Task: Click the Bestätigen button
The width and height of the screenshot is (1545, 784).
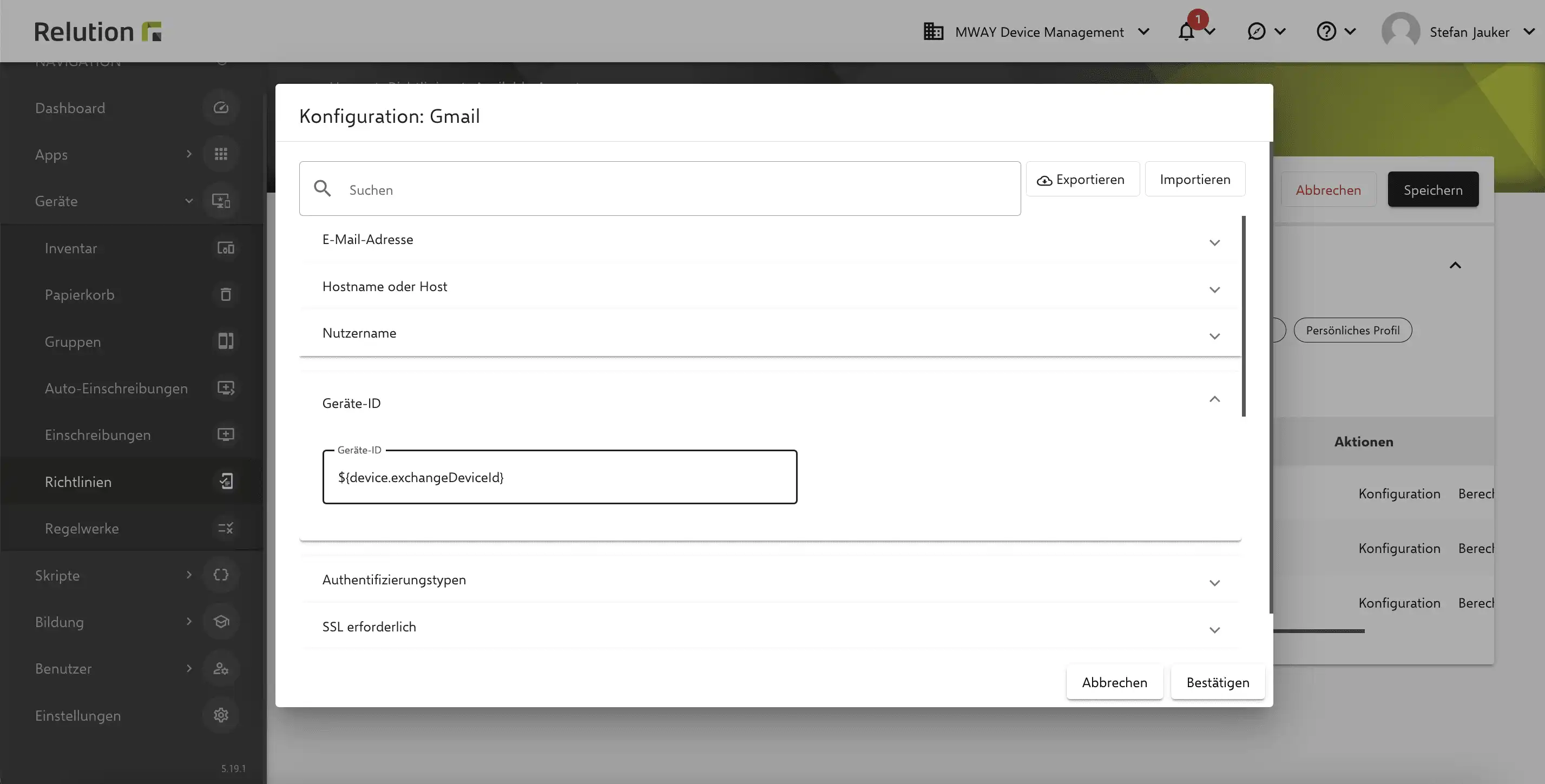Action: pyautogui.click(x=1218, y=682)
